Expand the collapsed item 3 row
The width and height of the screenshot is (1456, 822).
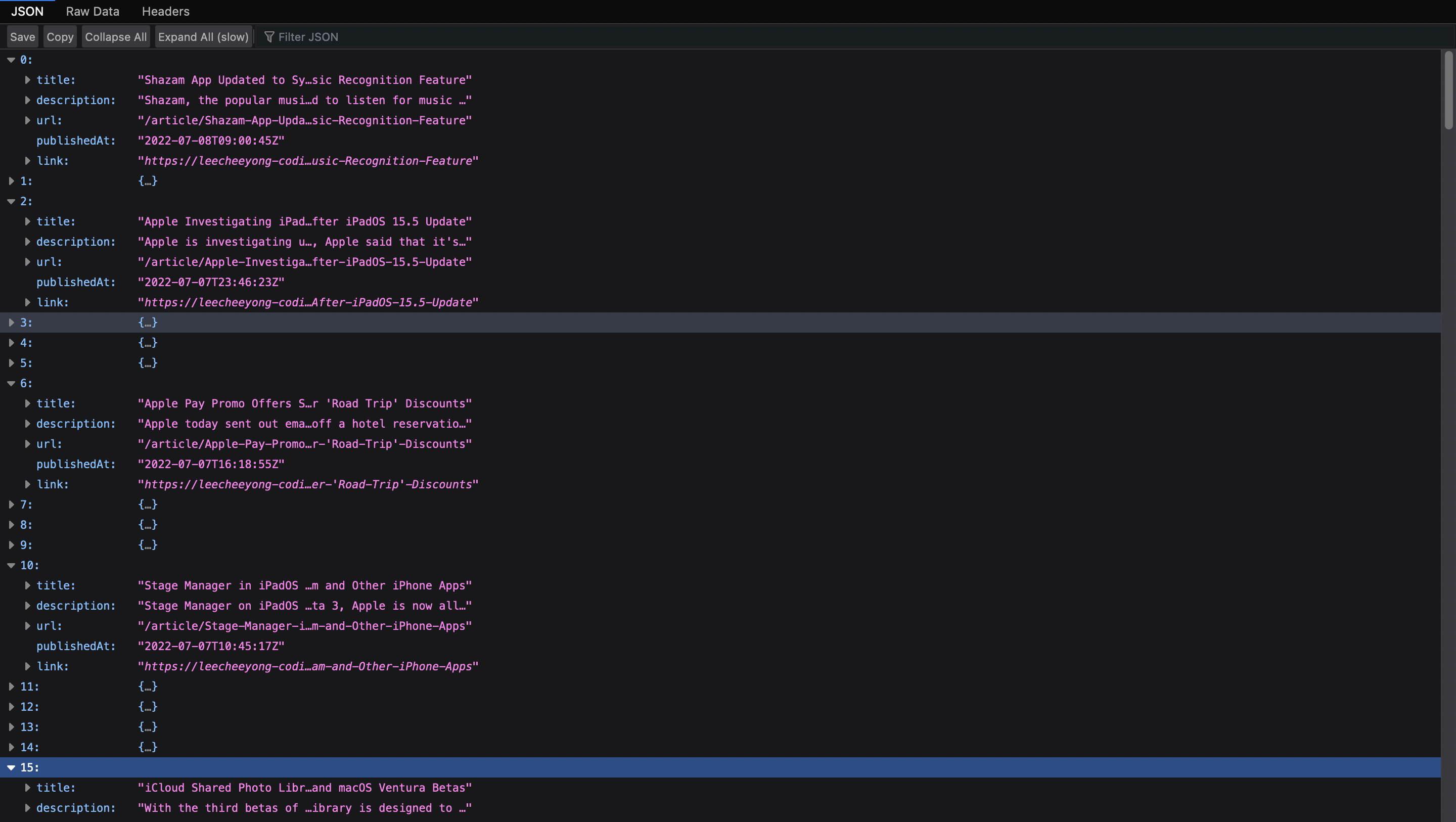point(11,322)
